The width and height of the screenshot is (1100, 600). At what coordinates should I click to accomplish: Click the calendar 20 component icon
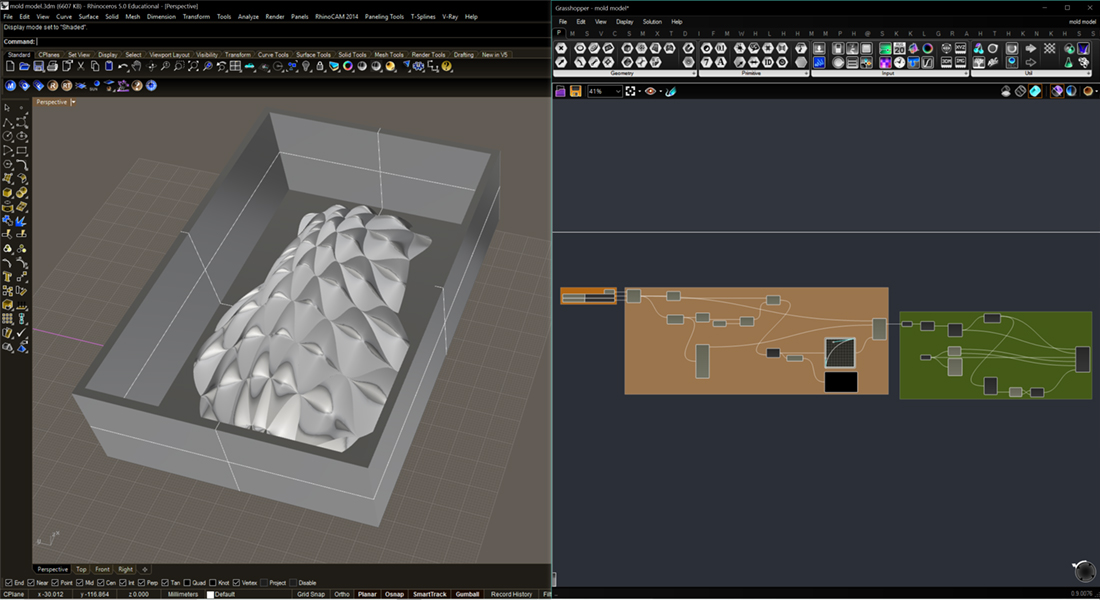click(899, 48)
